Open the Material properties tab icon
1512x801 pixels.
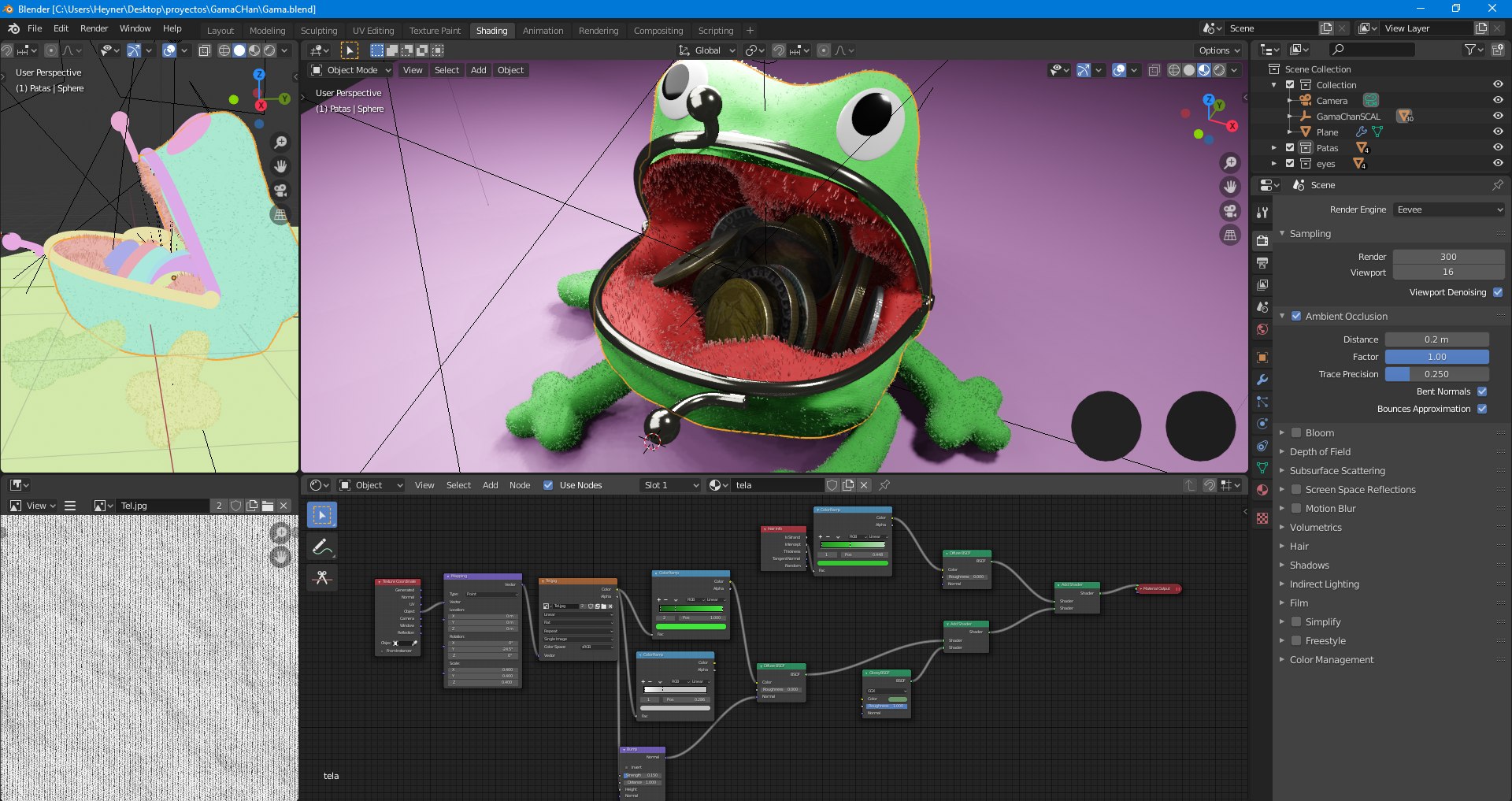click(1262, 490)
